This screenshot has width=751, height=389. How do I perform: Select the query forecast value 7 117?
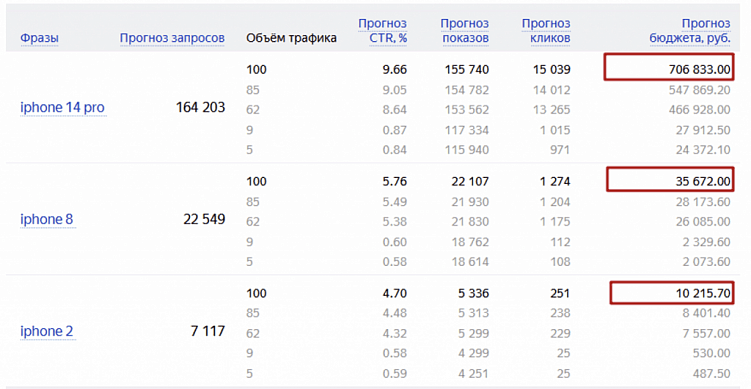[208, 331]
